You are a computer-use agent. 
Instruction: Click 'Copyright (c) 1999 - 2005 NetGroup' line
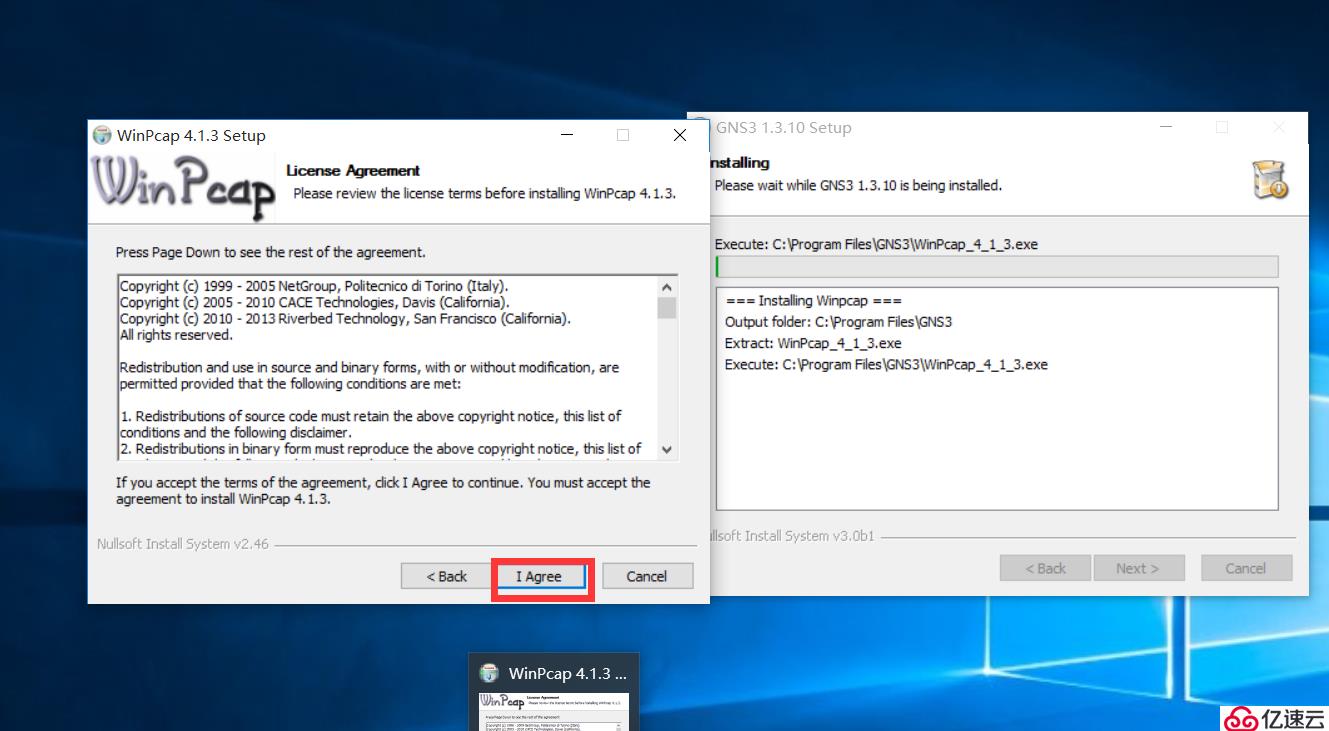(x=314, y=286)
